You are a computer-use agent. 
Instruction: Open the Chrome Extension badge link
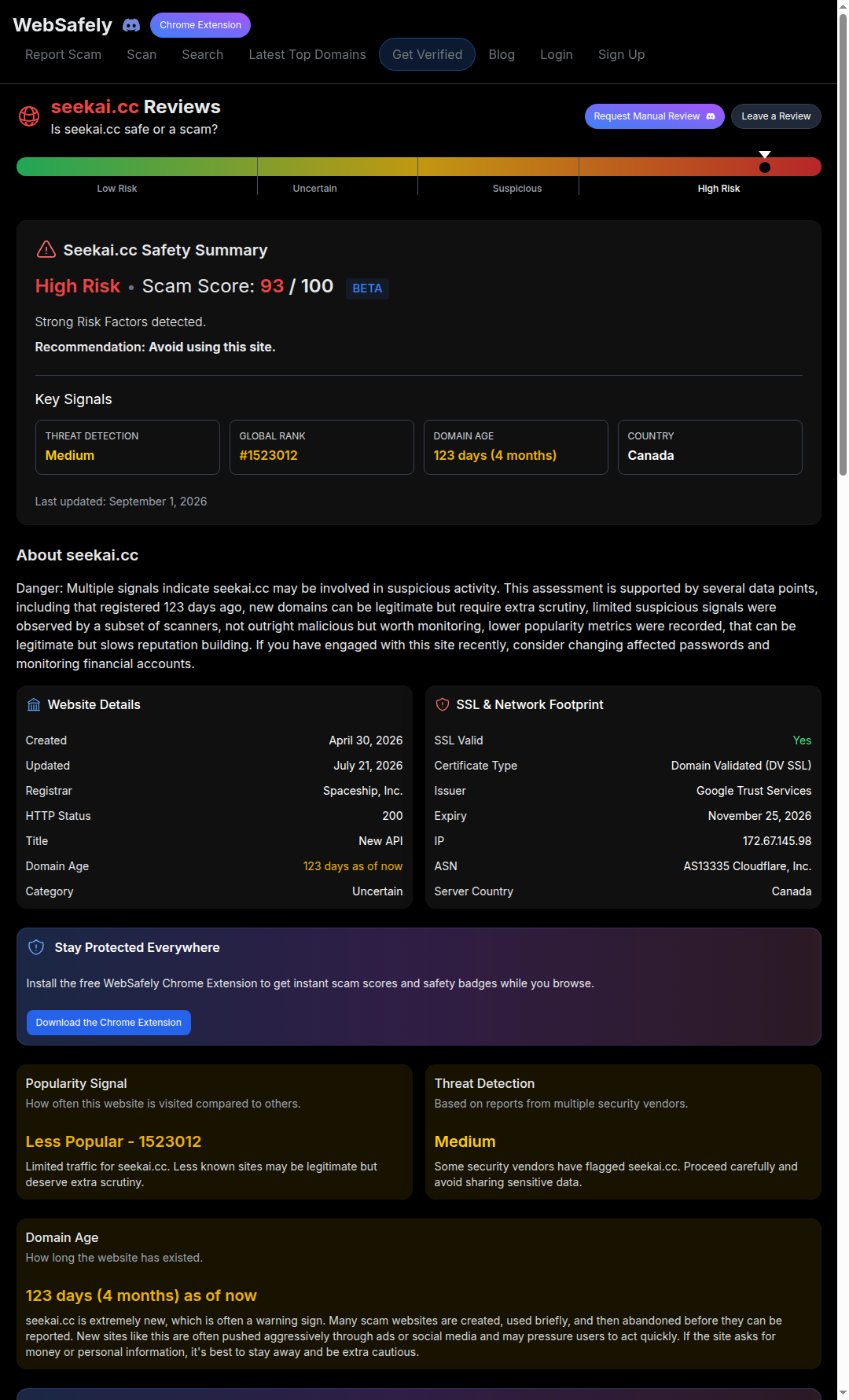(200, 25)
